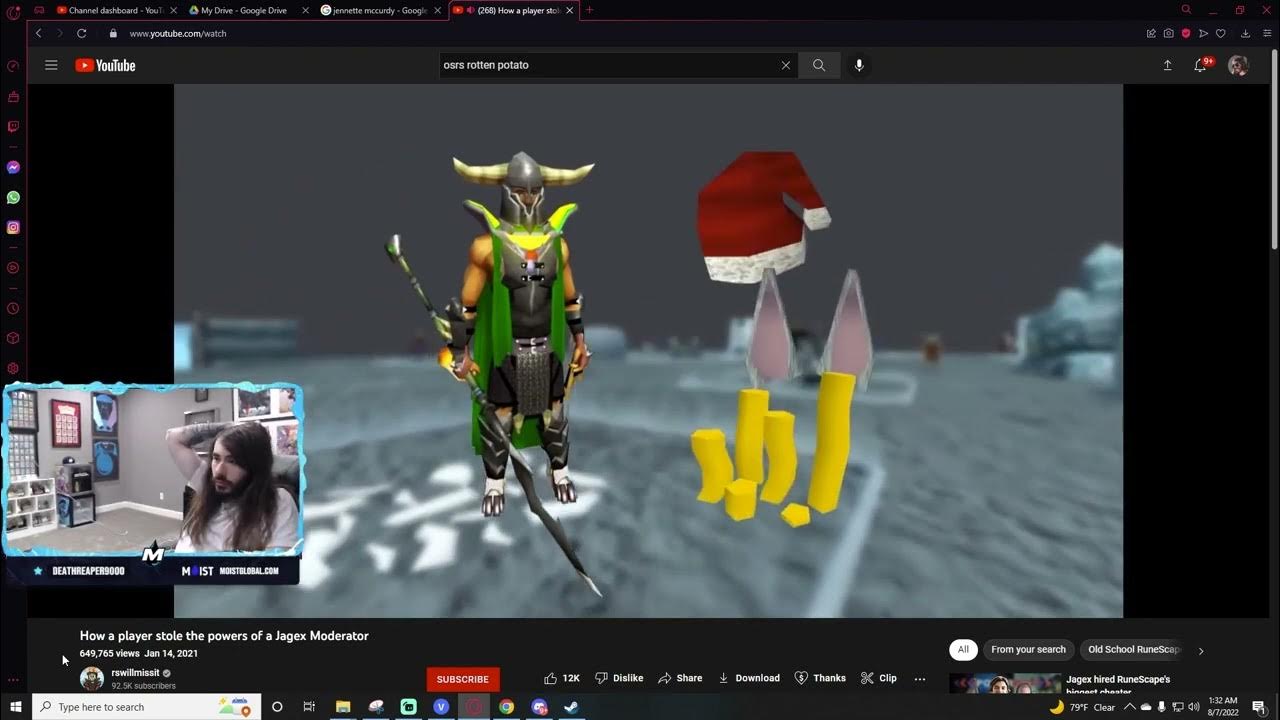Click the Windows taskbar search box
This screenshot has width=1280, height=720.
pos(147,707)
